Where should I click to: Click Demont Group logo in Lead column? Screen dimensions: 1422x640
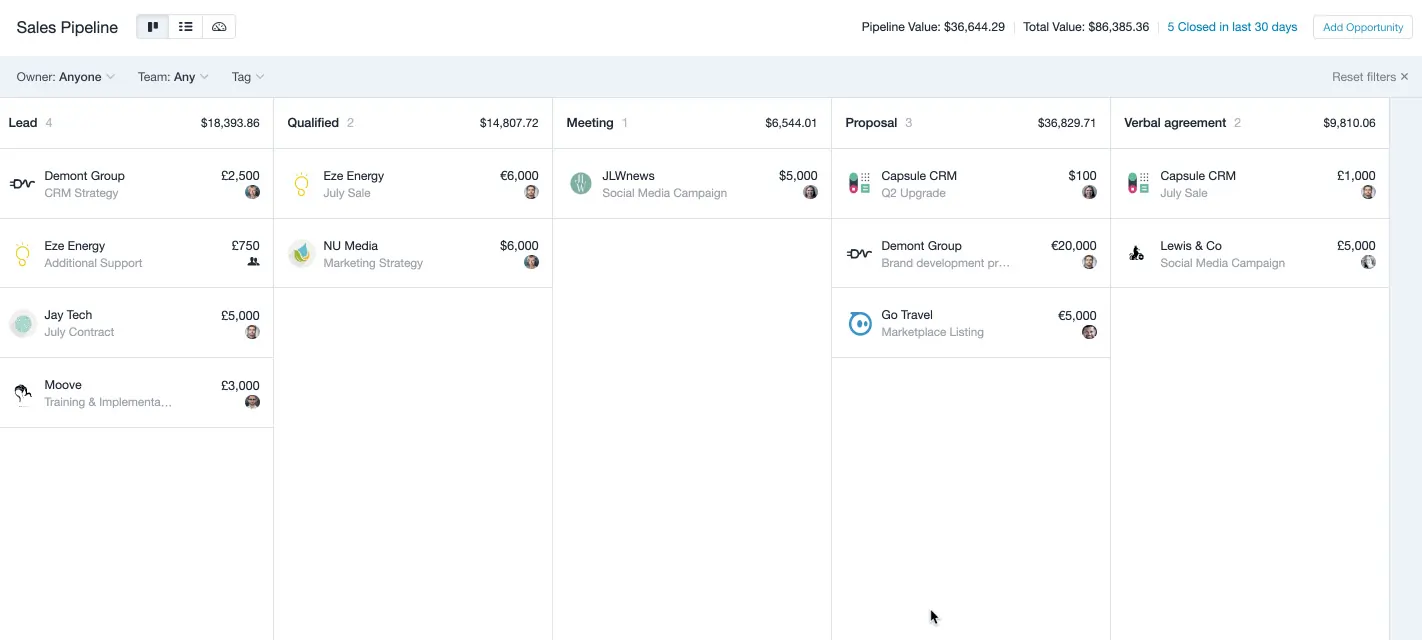click(22, 184)
